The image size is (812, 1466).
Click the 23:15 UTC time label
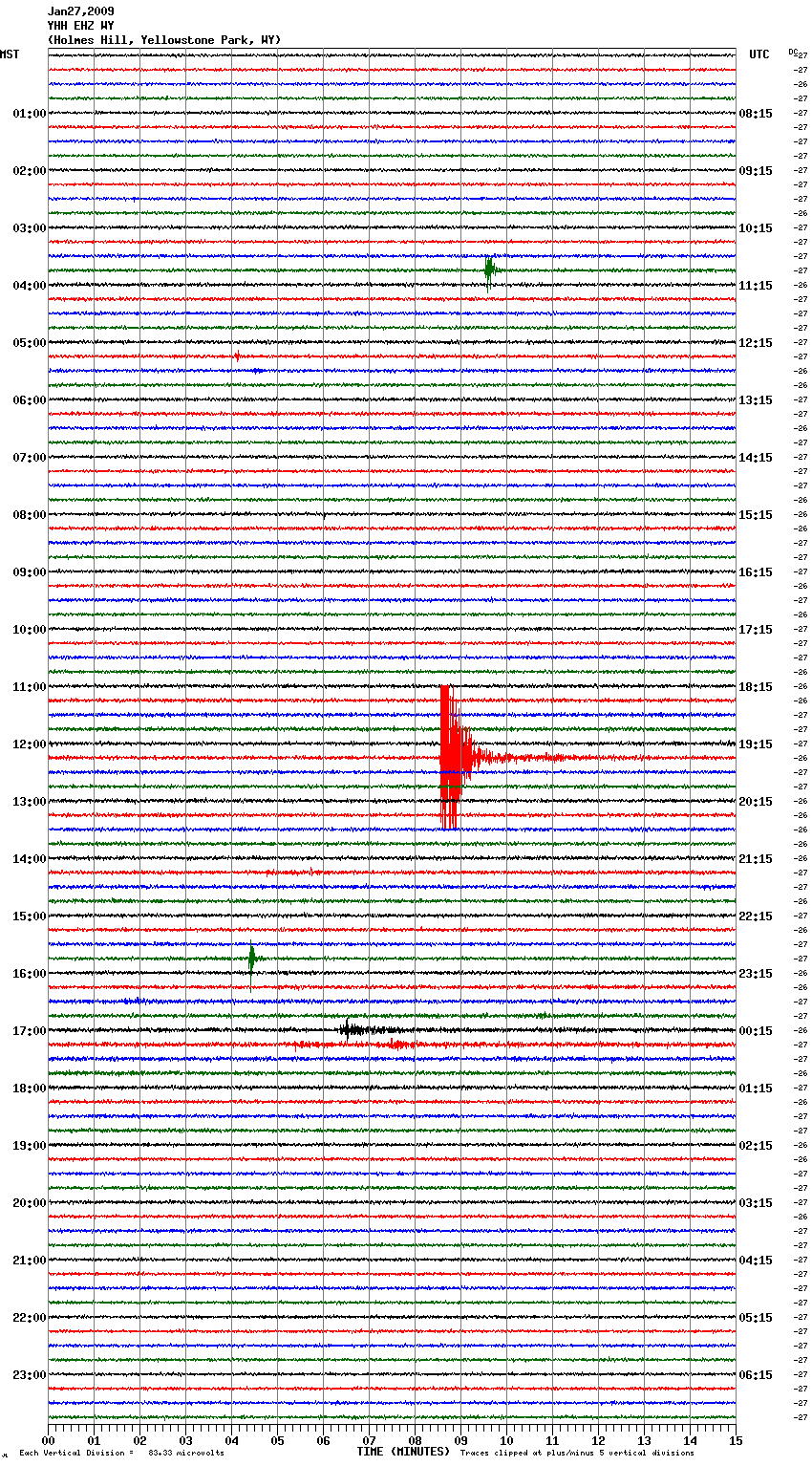tap(756, 974)
